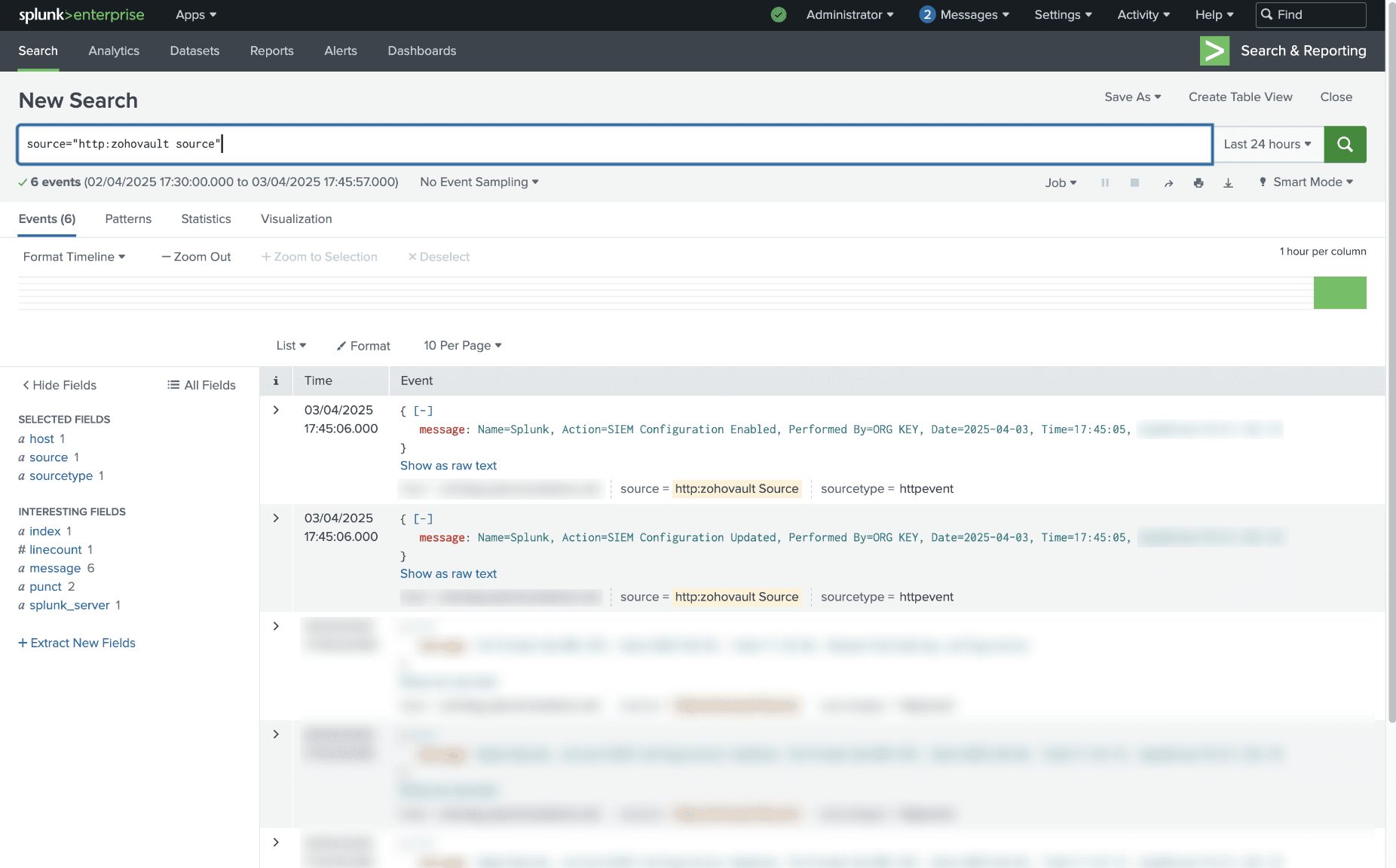Click into the search query input
The image size is (1396, 868).
coord(615,144)
